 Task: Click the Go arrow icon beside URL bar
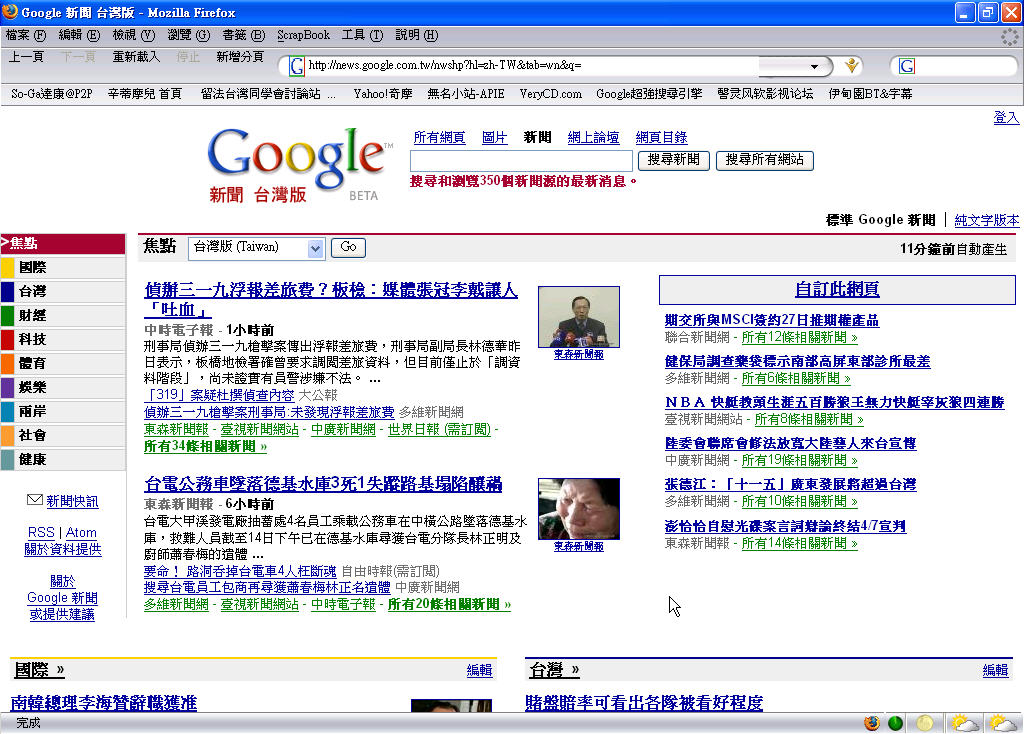click(852, 66)
